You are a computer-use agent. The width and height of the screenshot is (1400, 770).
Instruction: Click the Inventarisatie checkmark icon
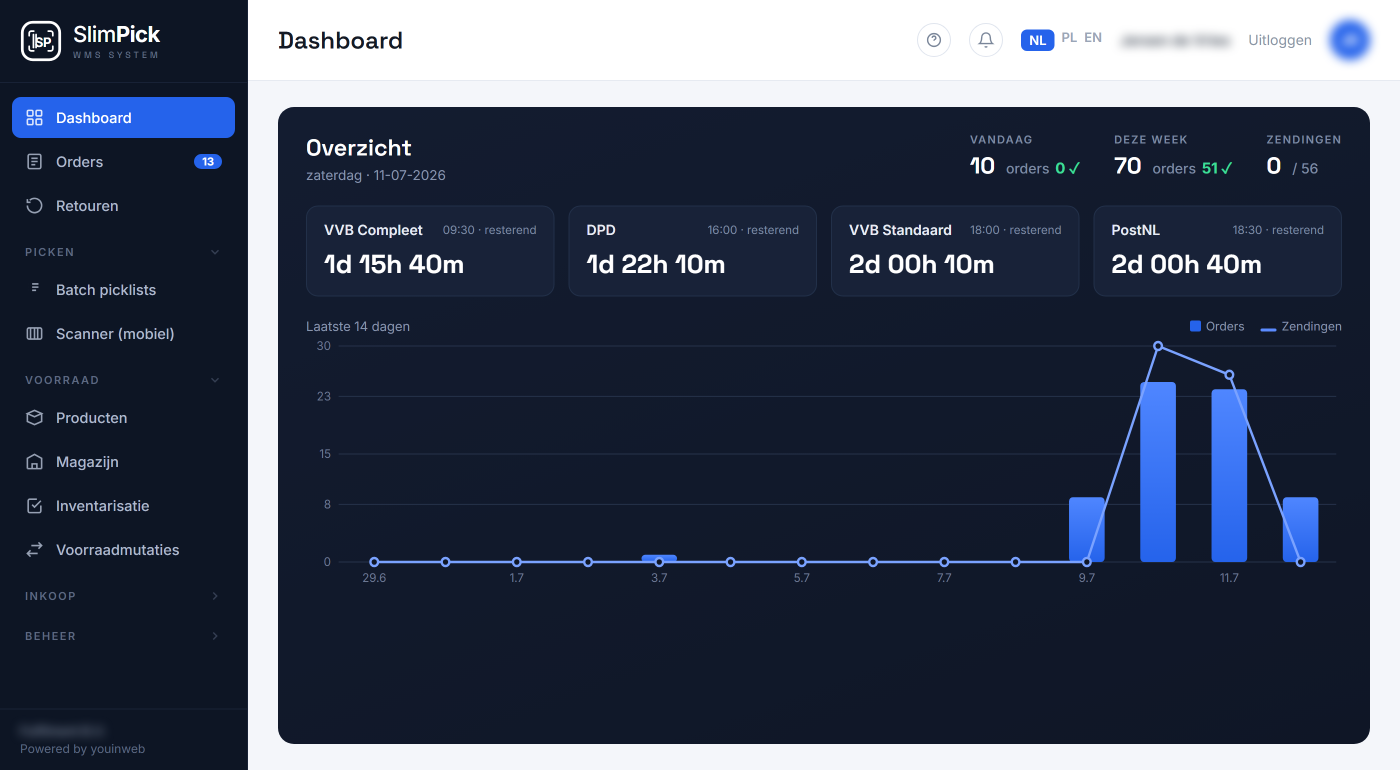(35, 506)
